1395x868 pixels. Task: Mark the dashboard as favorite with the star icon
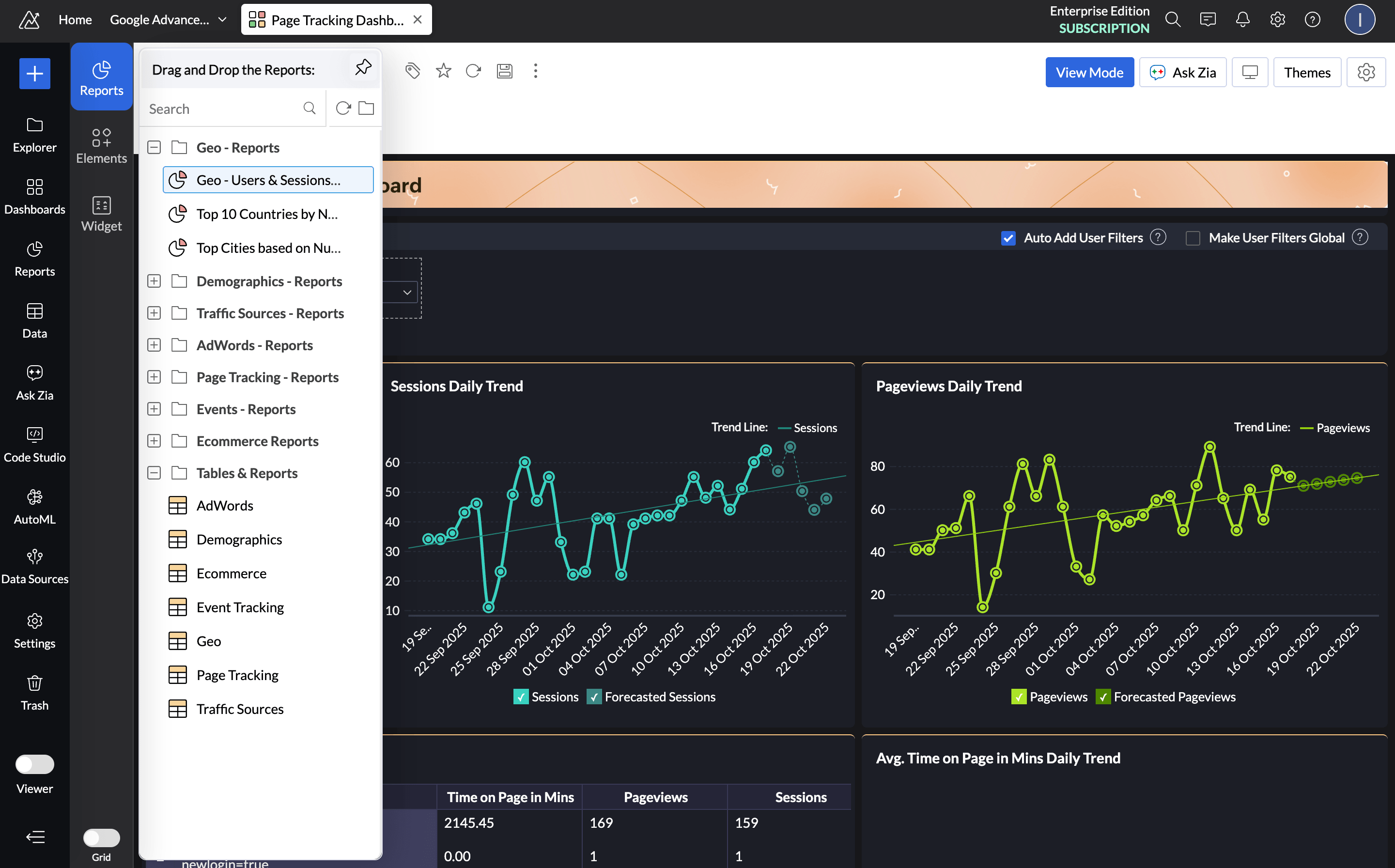tap(443, 71)
